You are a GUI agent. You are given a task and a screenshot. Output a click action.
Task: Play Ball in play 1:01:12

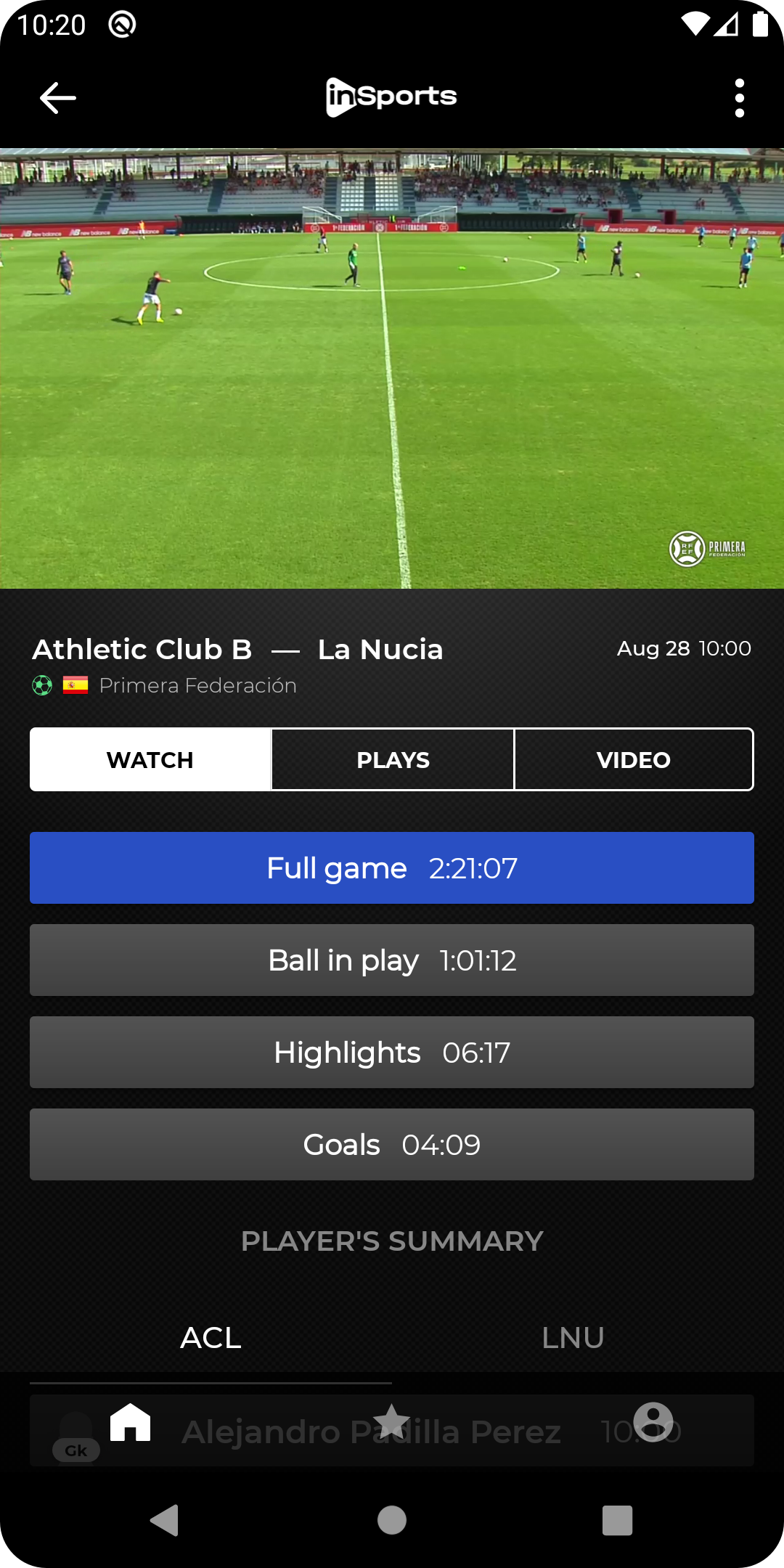392,960
